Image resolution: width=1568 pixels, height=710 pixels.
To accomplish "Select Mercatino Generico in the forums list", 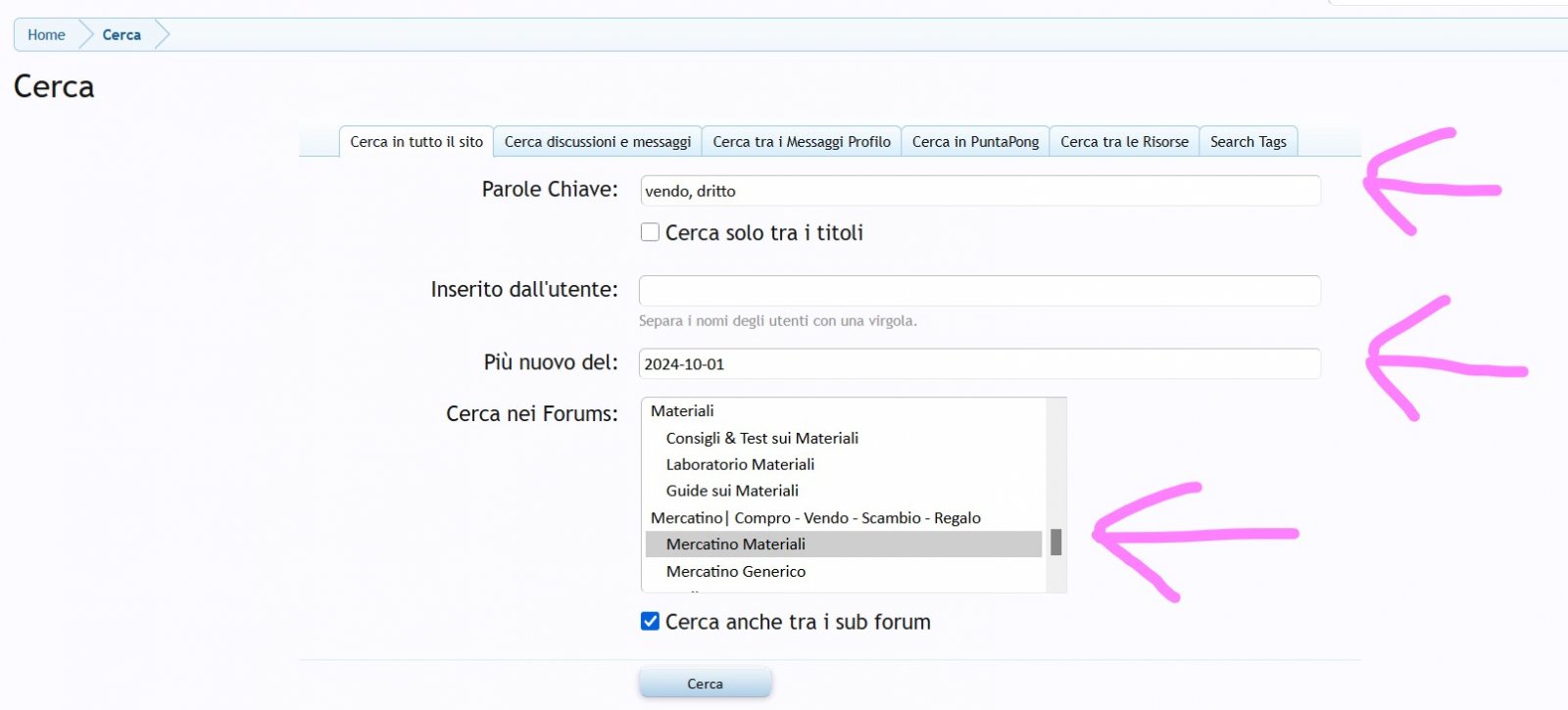I will (736, 572).
